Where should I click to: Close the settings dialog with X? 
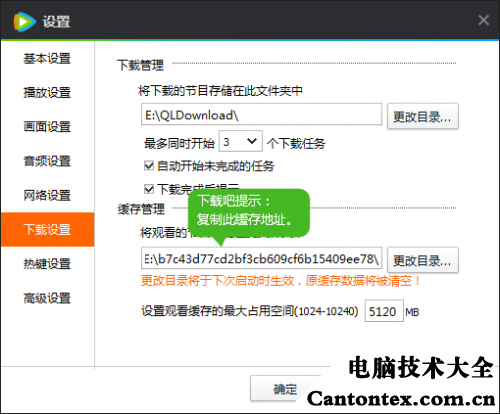(x=483, y=20)
